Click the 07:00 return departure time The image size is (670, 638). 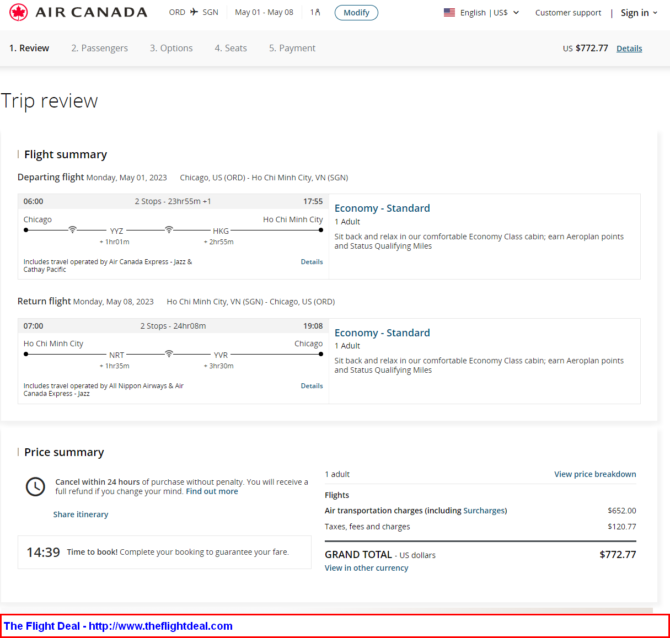click(33, 326)
